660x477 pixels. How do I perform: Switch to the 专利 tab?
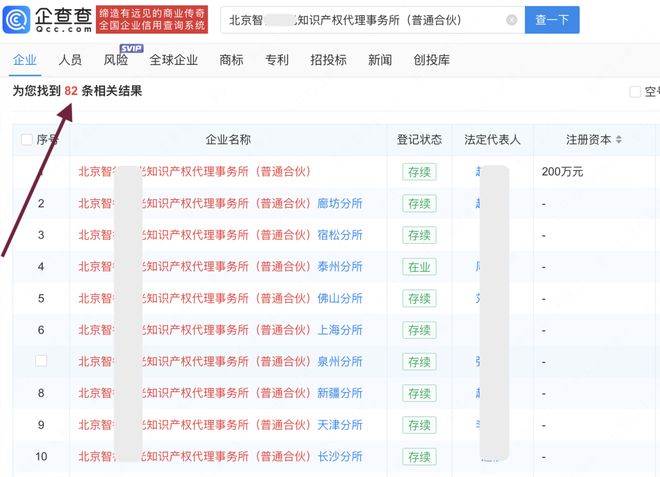pos(277,60)
